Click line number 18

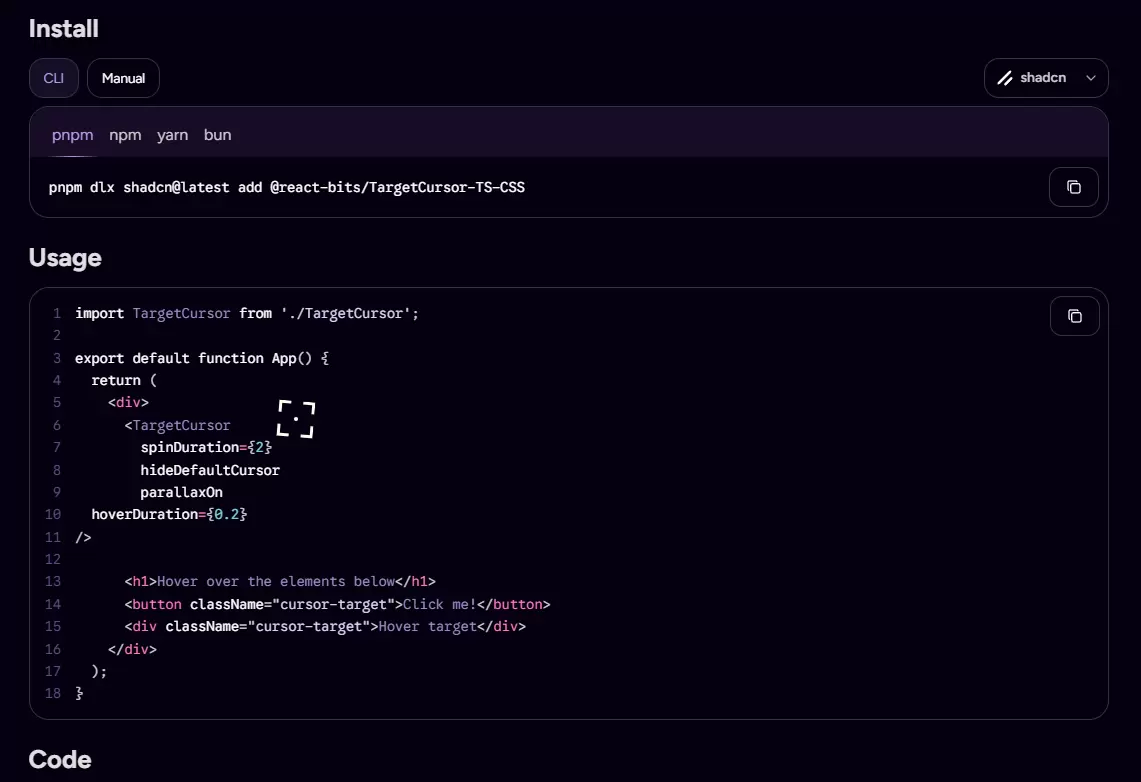53,693
